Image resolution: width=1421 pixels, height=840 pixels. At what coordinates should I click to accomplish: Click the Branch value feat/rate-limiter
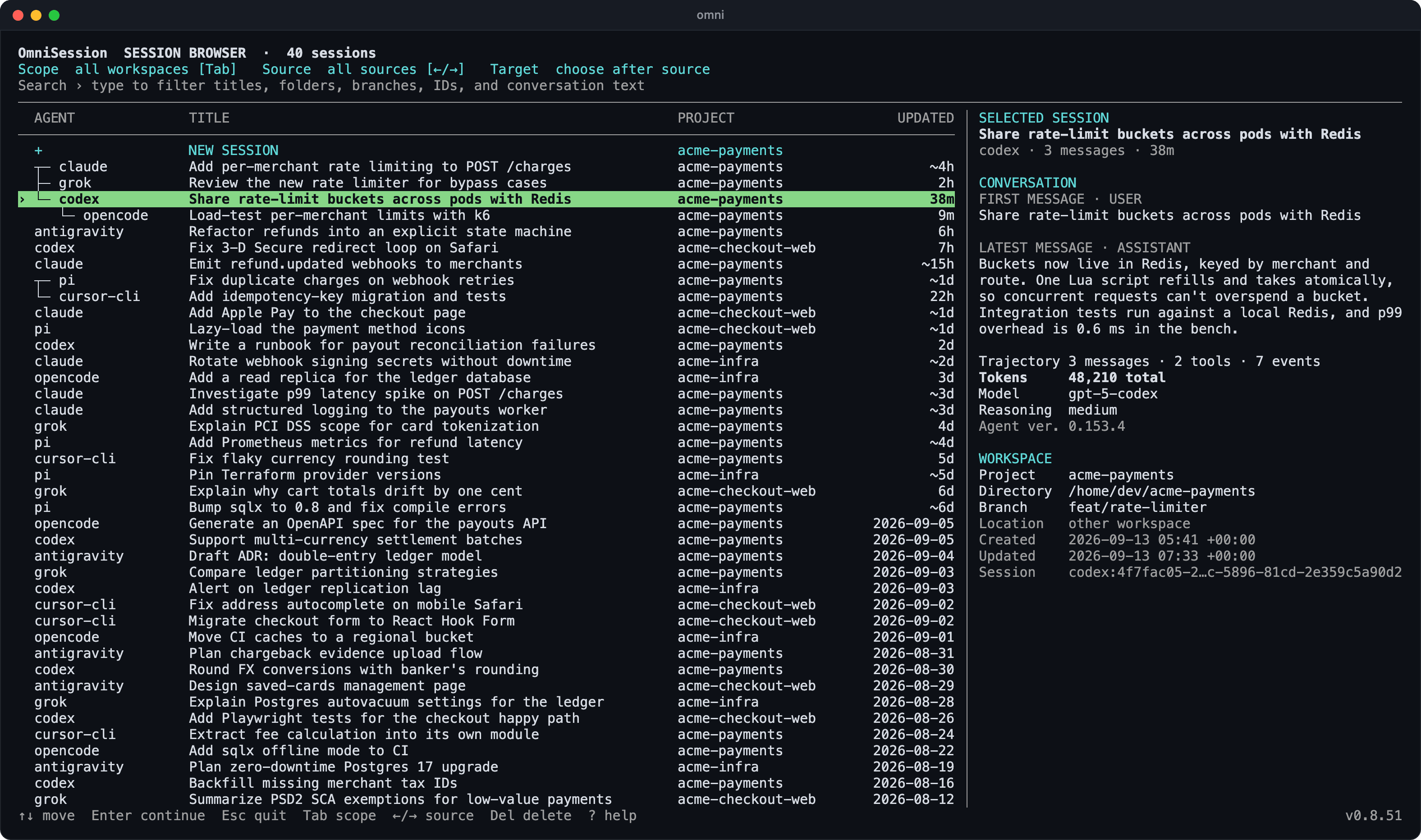[1137, 508]
